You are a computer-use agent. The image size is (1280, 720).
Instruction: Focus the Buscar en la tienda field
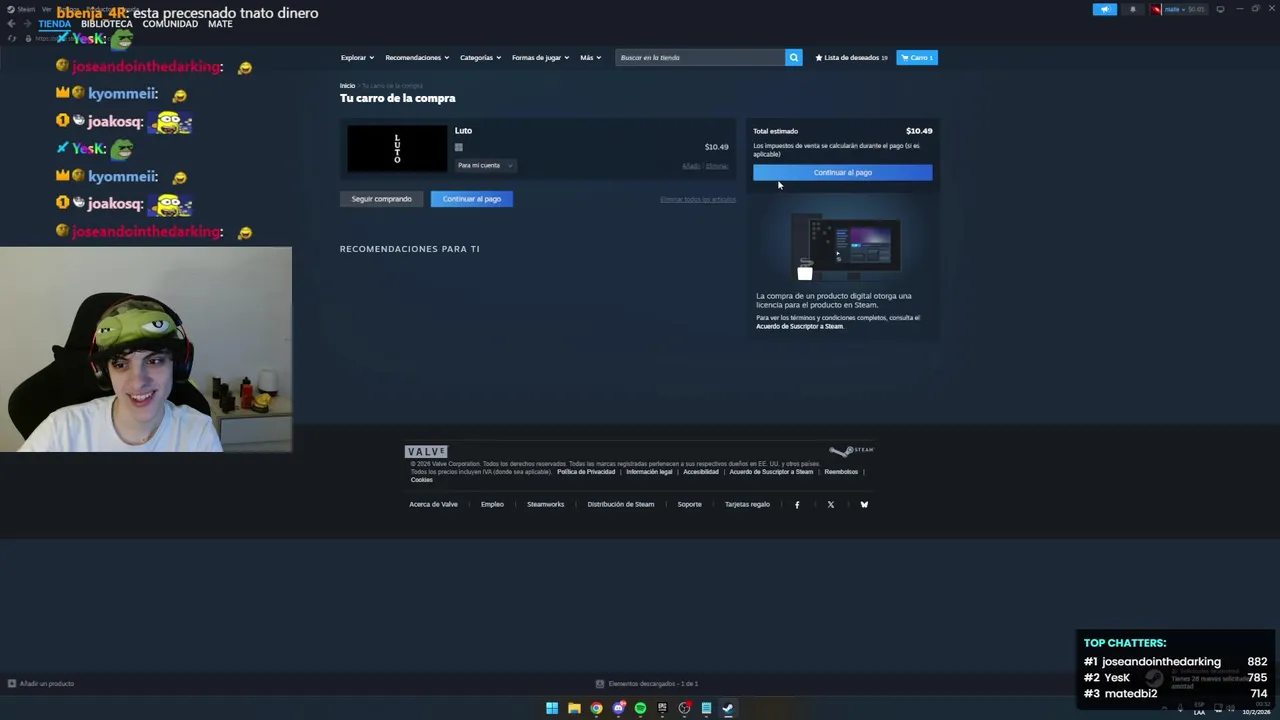700,58
